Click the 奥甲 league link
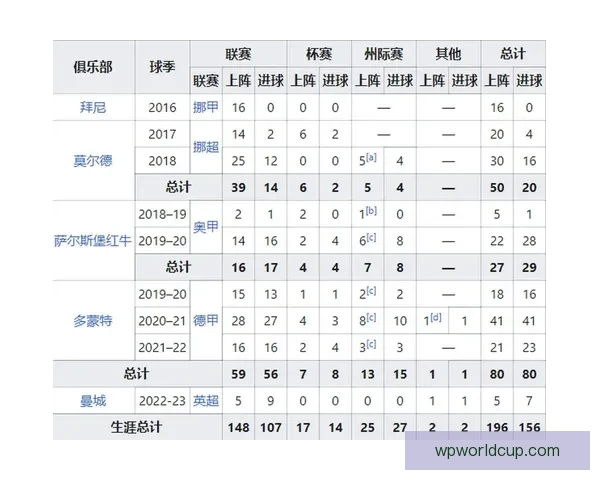Screen dimensions: 600x480 [206, 227]
